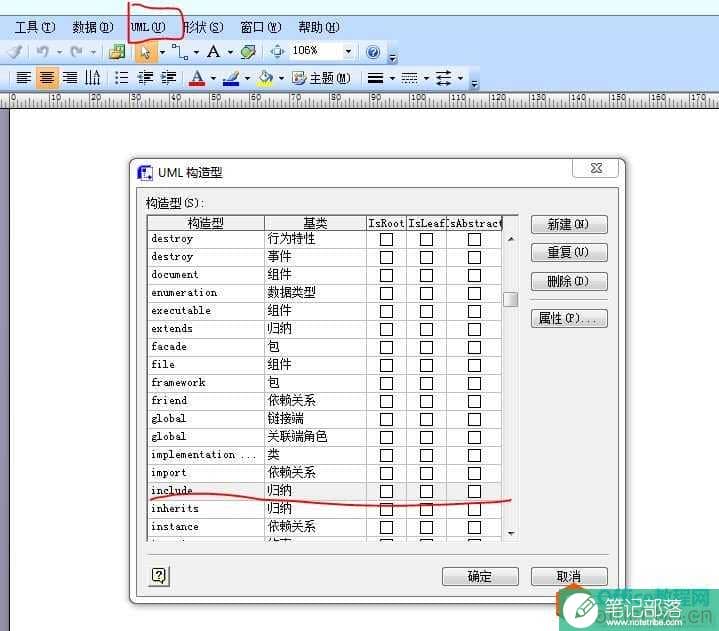Image resolution: width=719 pixels, height=631 pixels.
Task: Check IsRoot for destroy 行为特性 row
Action: (386, 239)
